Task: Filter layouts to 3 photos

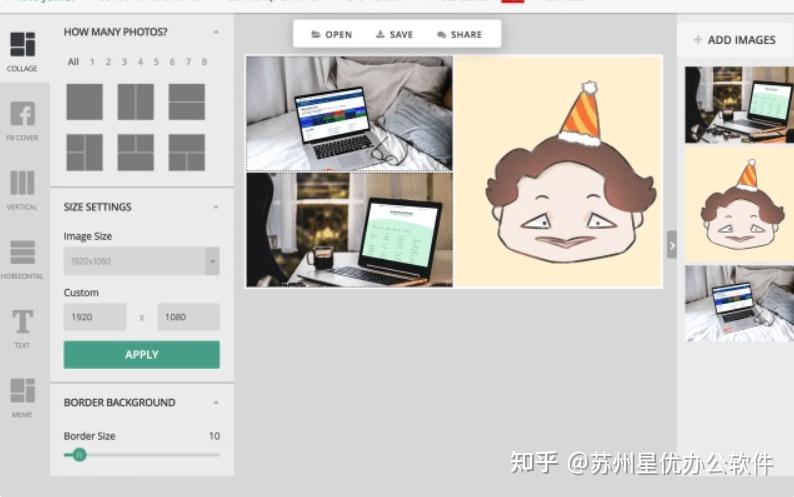Action: 124,62
